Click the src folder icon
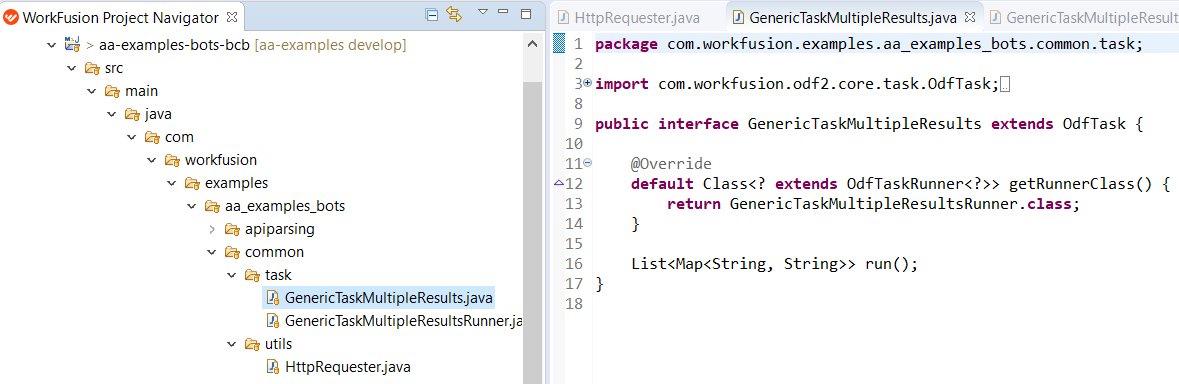 tap(92, 68)
